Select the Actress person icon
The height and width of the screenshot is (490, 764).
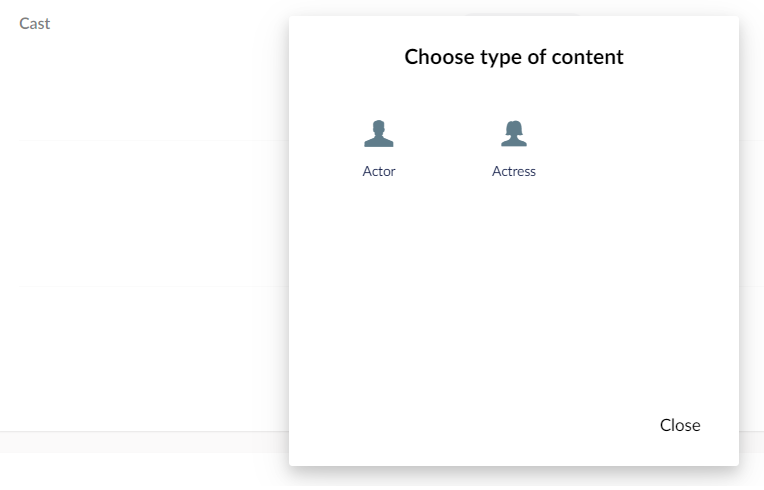(514, 133)
